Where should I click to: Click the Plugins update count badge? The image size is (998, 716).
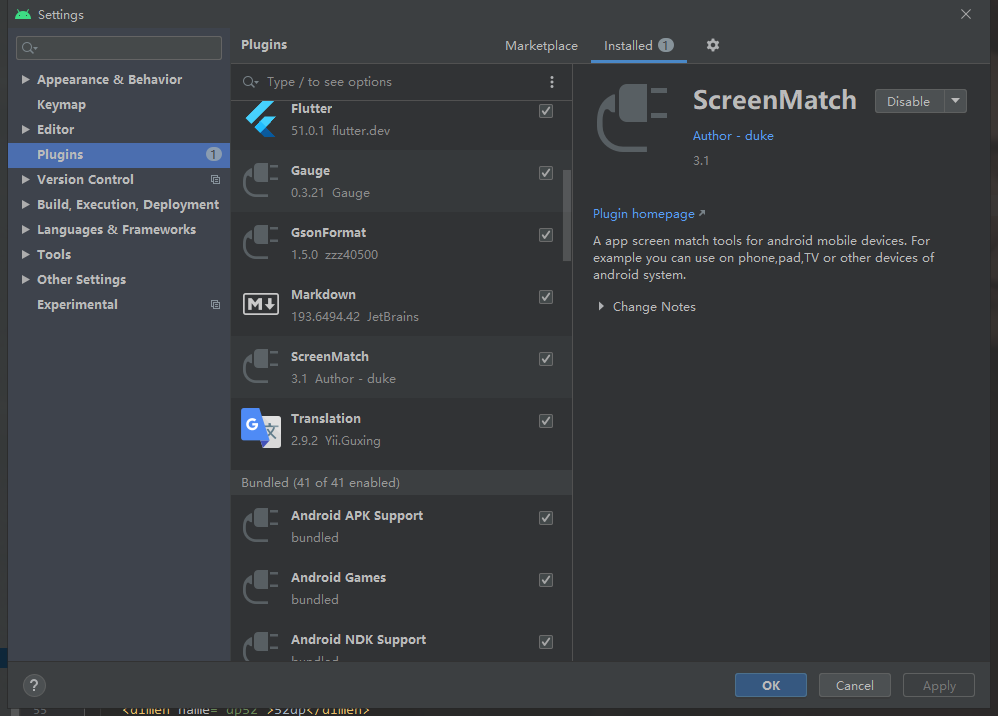click(x=214, y=155)
